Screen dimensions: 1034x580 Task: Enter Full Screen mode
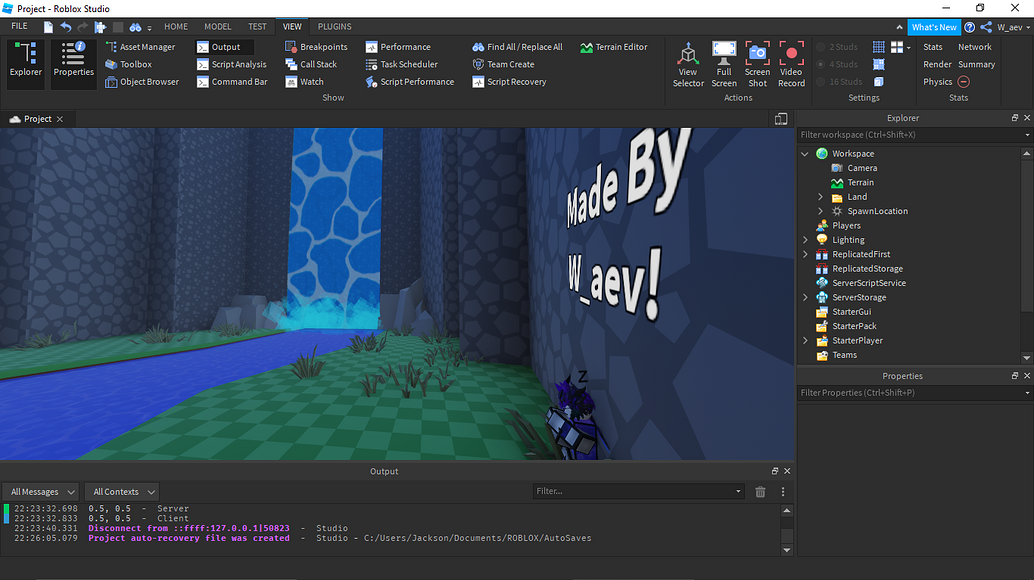pyautogui.click(x=724, y=63)
